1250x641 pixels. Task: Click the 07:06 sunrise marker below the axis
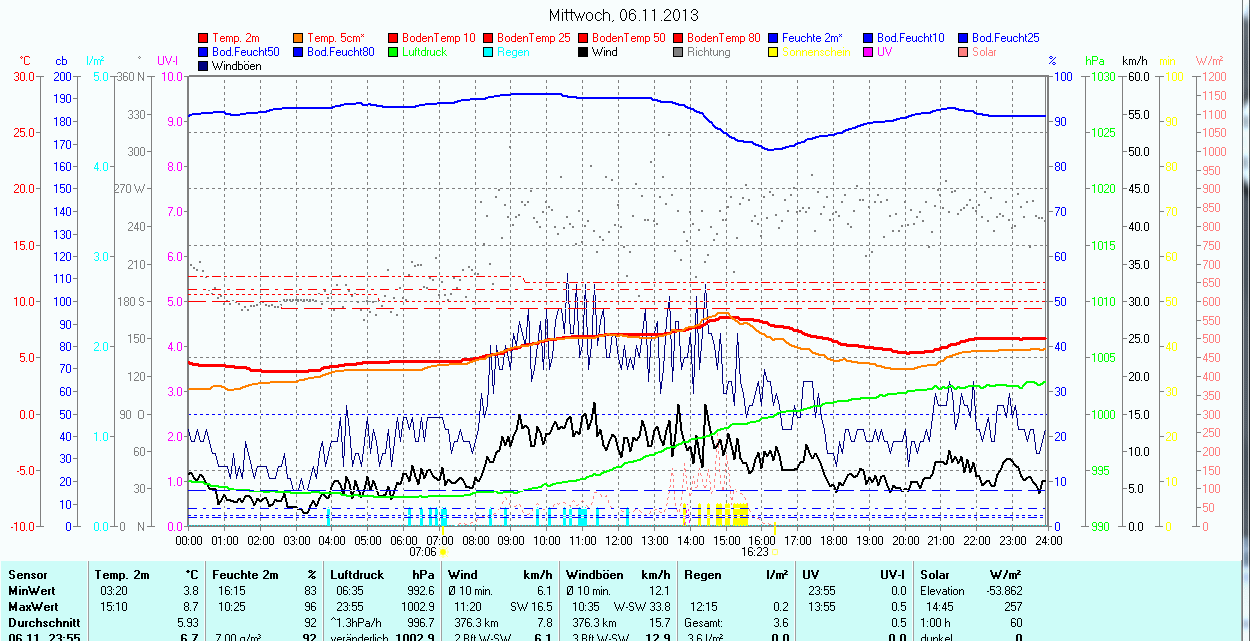point(423,551)
